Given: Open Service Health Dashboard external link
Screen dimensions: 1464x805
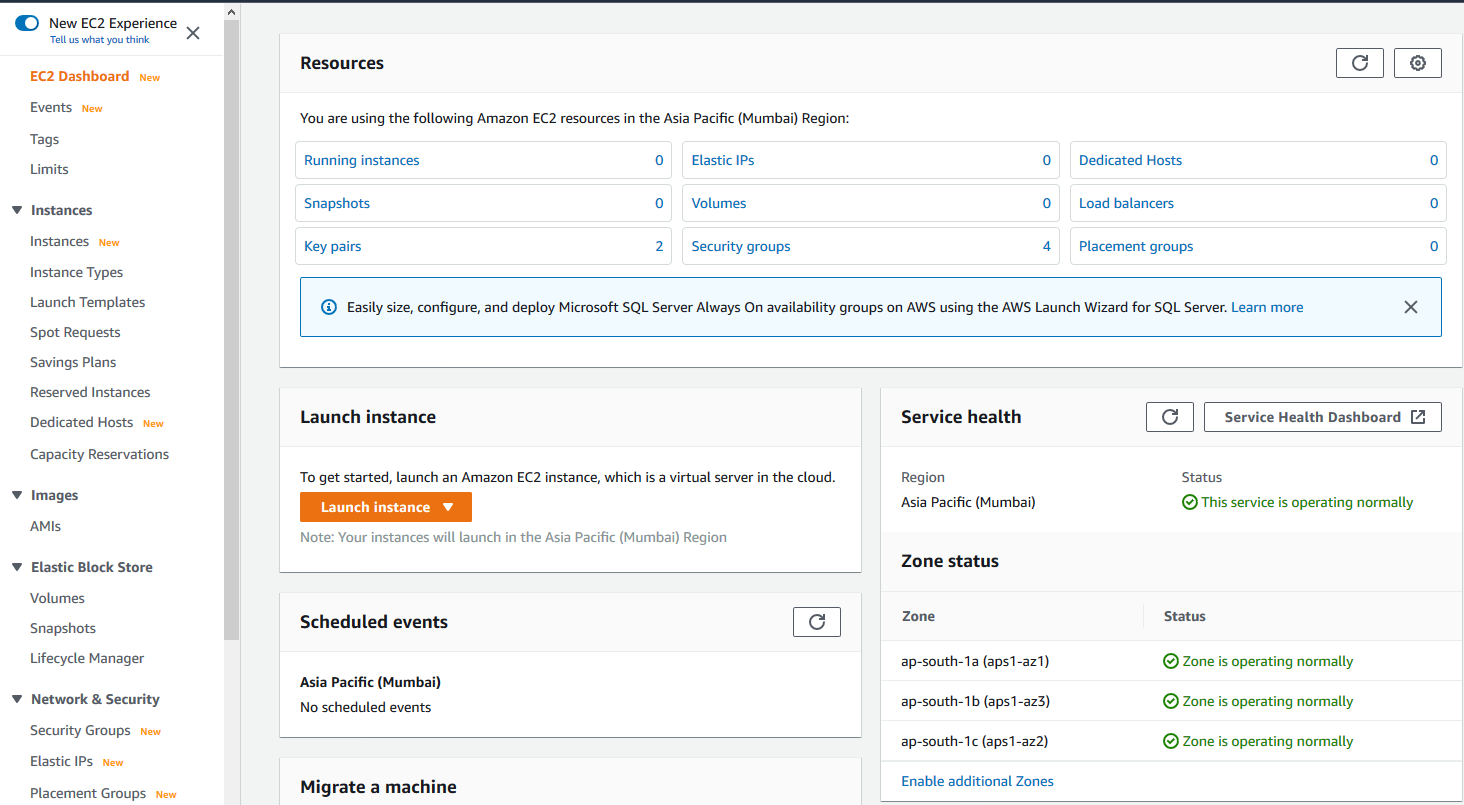Looking at the screenshot, I should 1322,417.
